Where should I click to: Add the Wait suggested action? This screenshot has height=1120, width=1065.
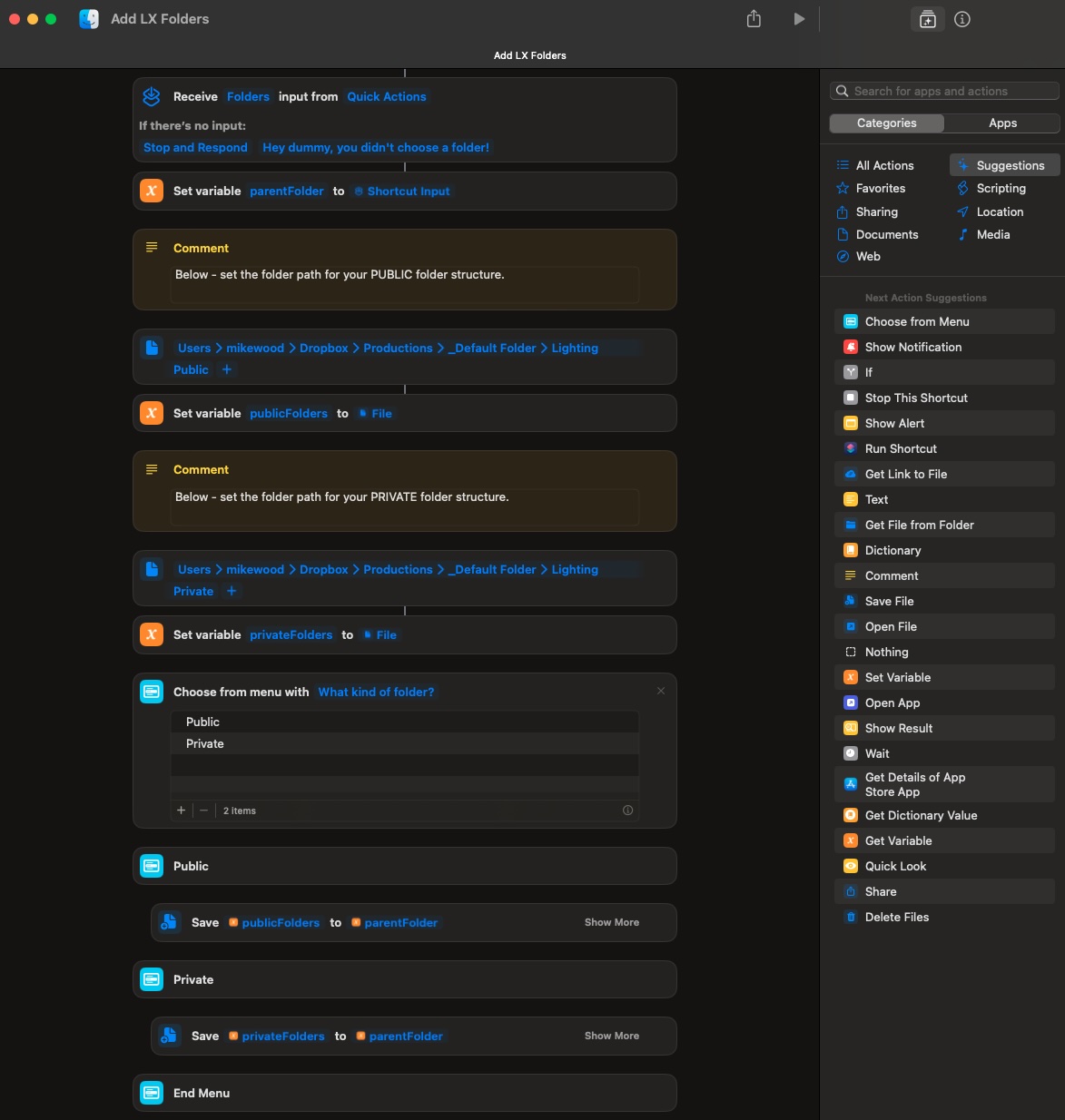[x=944, y=753]
